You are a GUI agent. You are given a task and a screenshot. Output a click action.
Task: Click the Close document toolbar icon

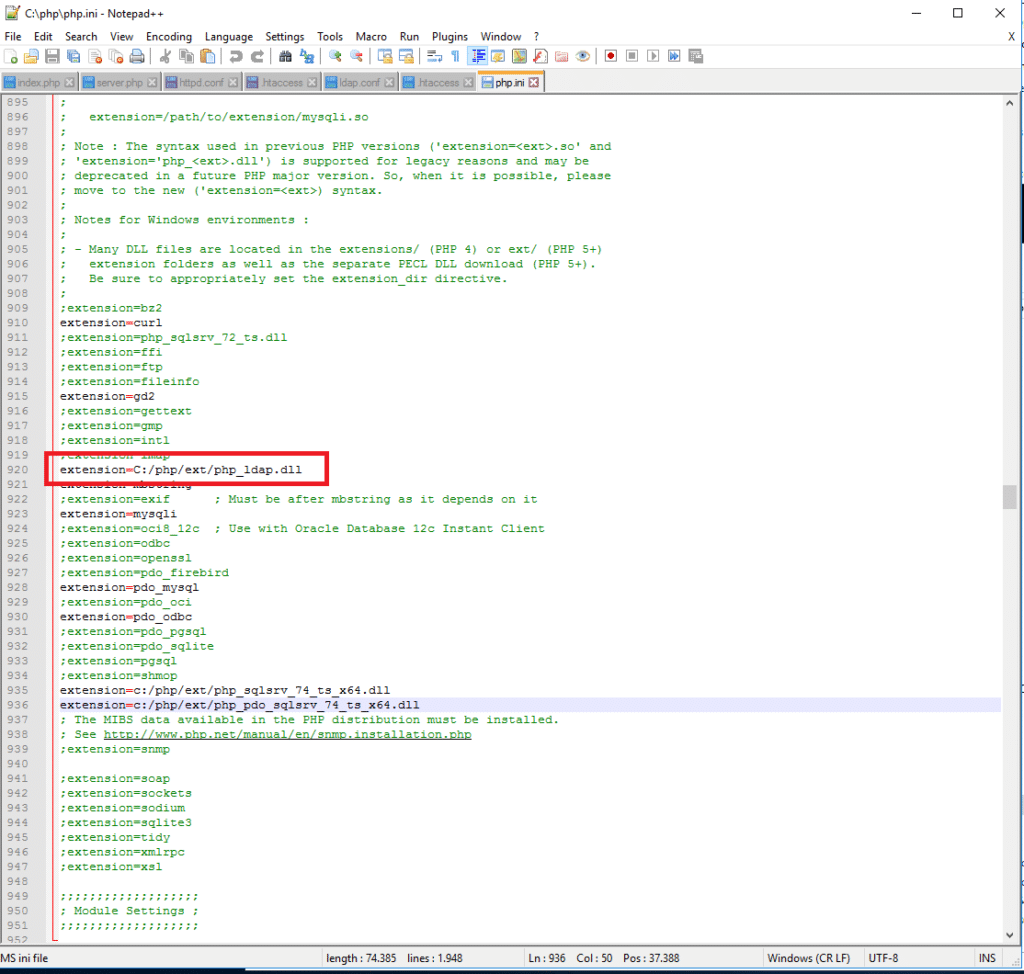[95, 56]
